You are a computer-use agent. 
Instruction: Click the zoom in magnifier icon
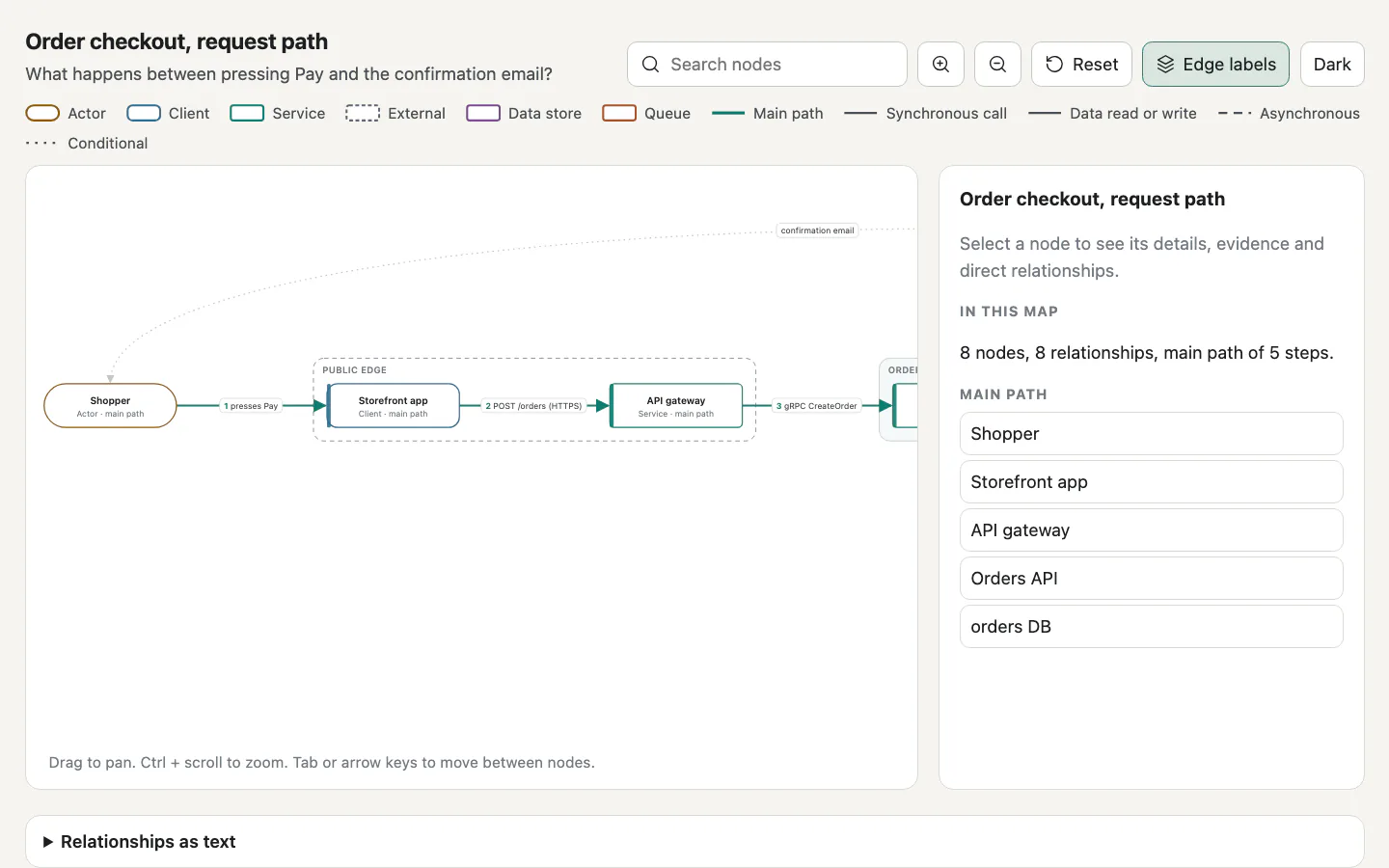(x=940, y=65)
